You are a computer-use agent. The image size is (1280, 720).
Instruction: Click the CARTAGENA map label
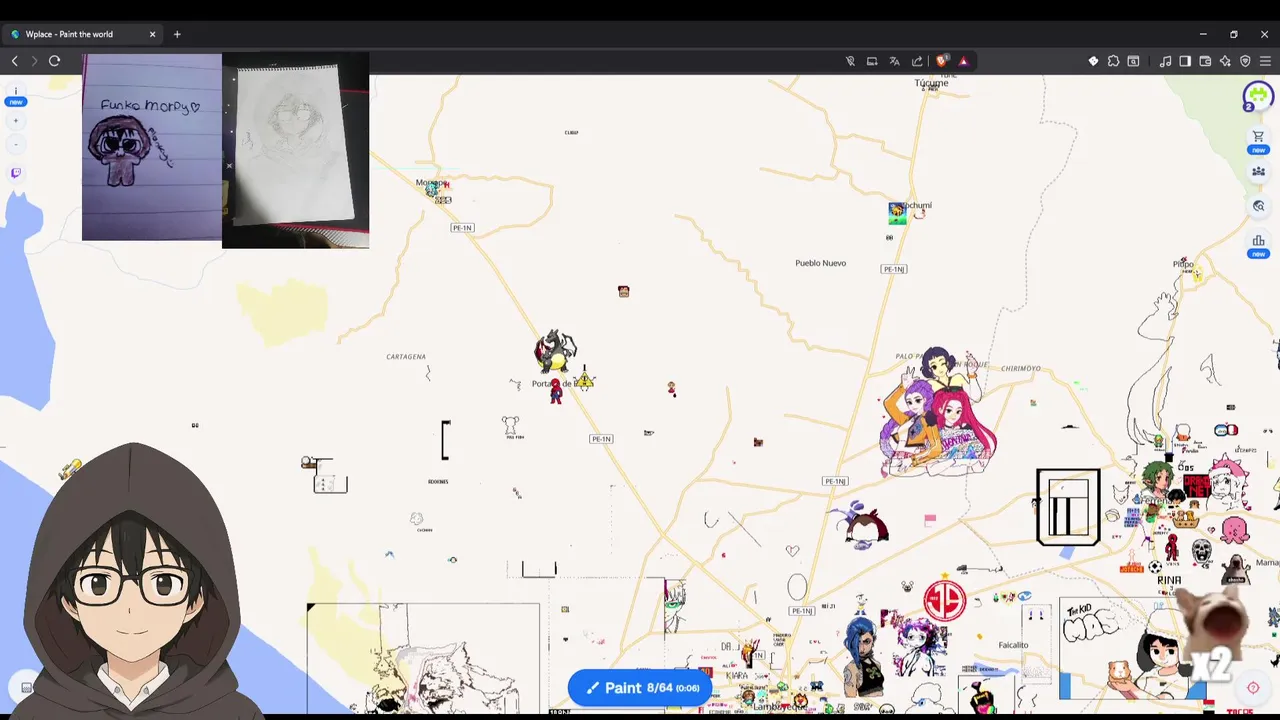click(x=406, y=356)
